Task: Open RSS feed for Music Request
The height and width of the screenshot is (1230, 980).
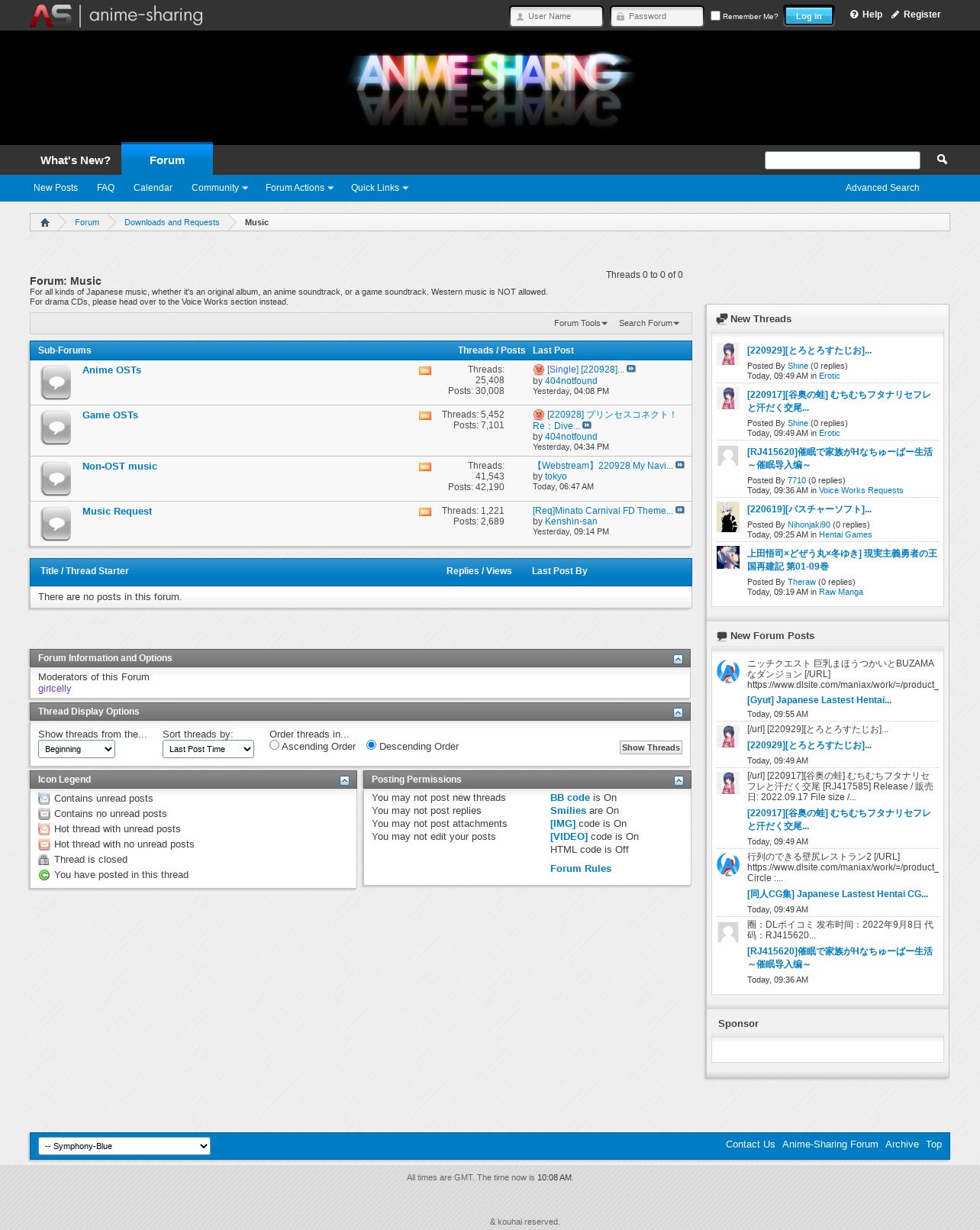Action: click(425, 512)
